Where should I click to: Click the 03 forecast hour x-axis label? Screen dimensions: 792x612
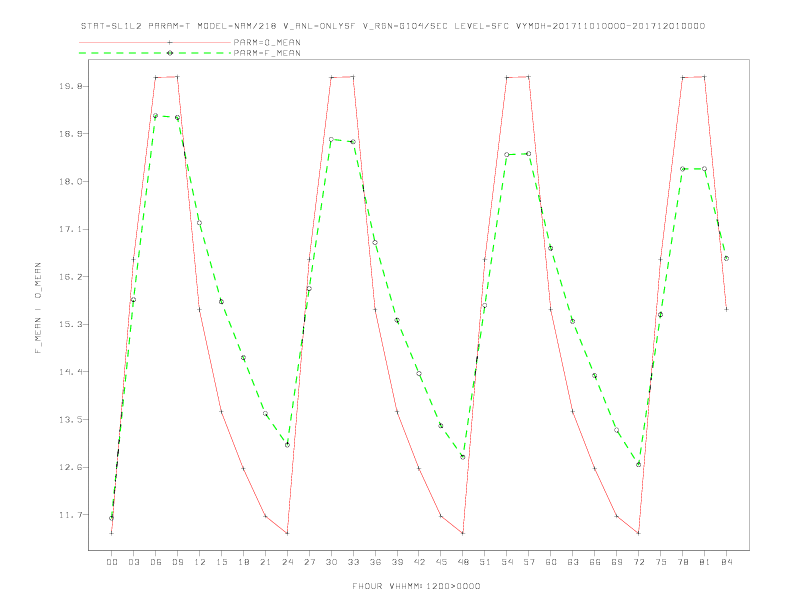click(133, 562)
